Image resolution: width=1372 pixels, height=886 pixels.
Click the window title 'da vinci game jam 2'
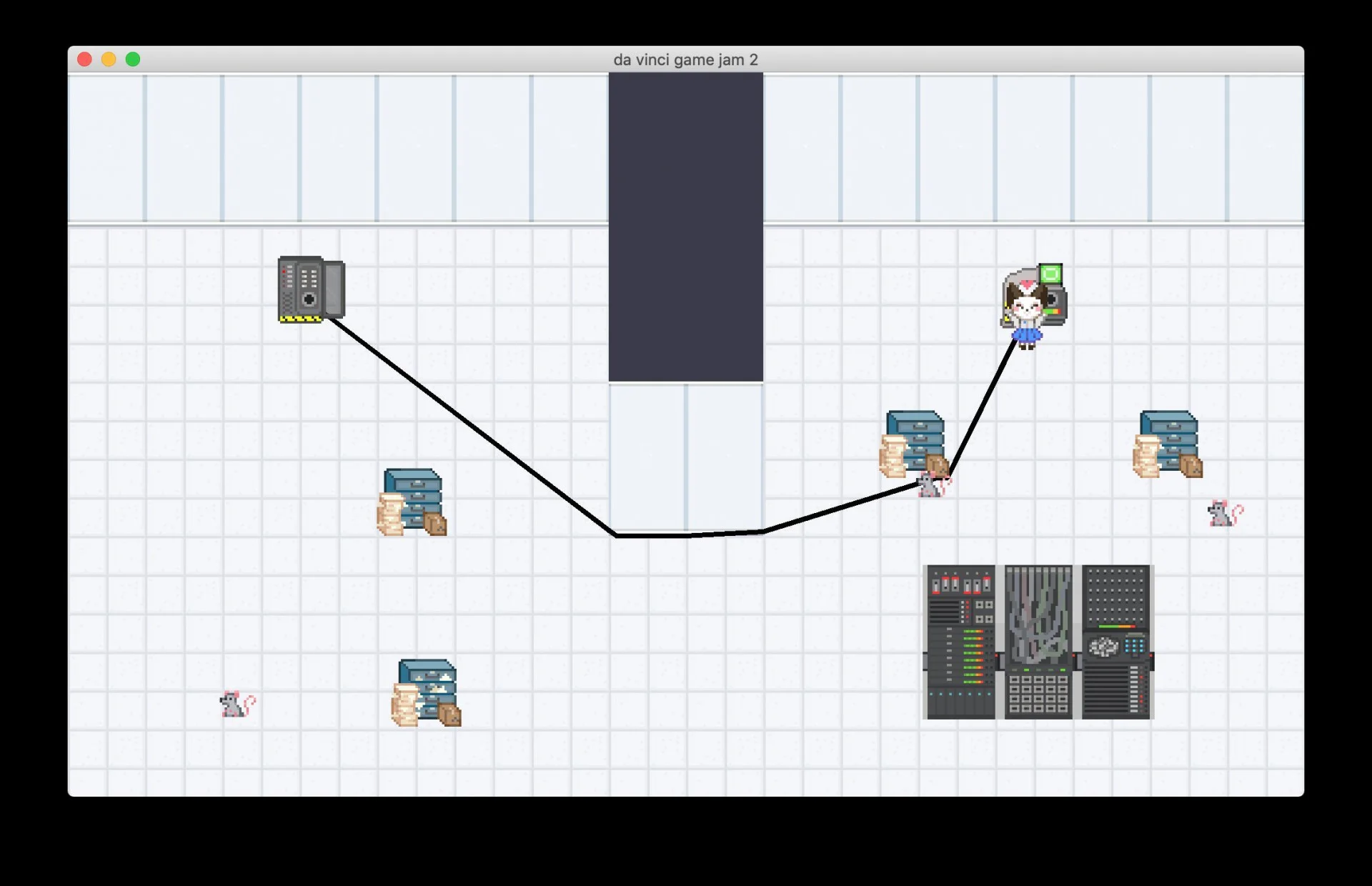pos(685,60)
